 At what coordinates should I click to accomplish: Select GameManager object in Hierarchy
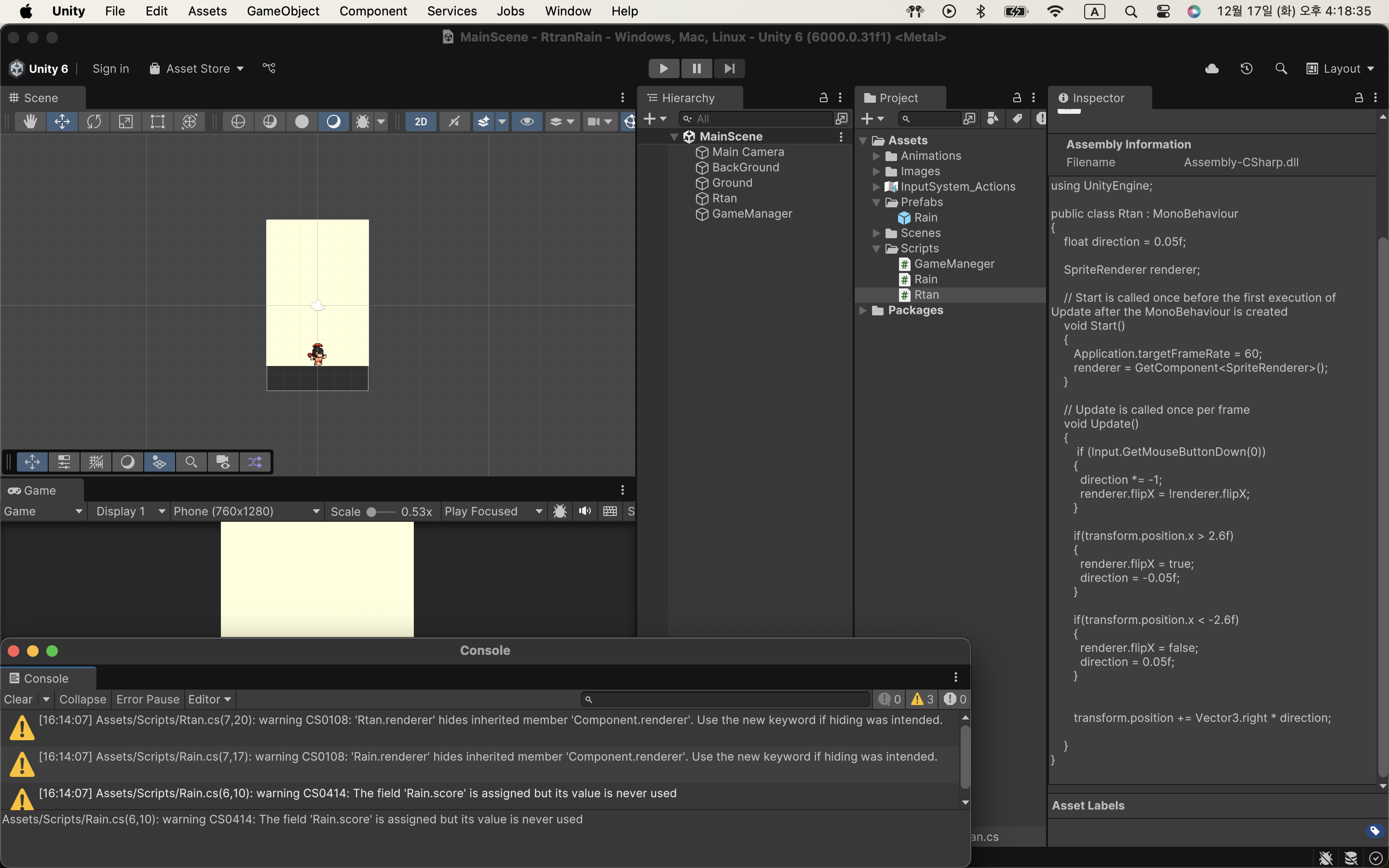[x=752, y=214]
